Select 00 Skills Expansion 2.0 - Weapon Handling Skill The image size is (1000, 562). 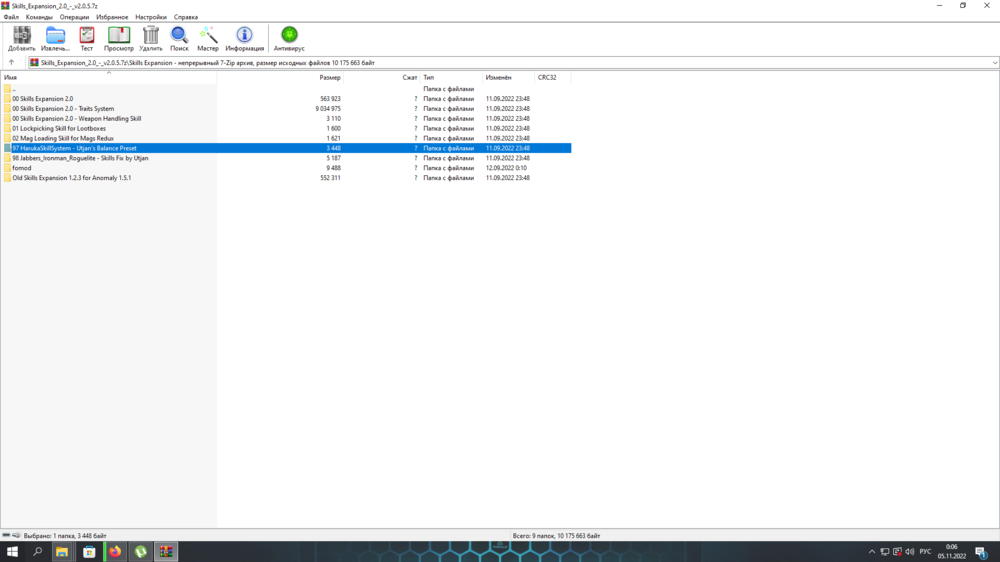coord(286,119)
